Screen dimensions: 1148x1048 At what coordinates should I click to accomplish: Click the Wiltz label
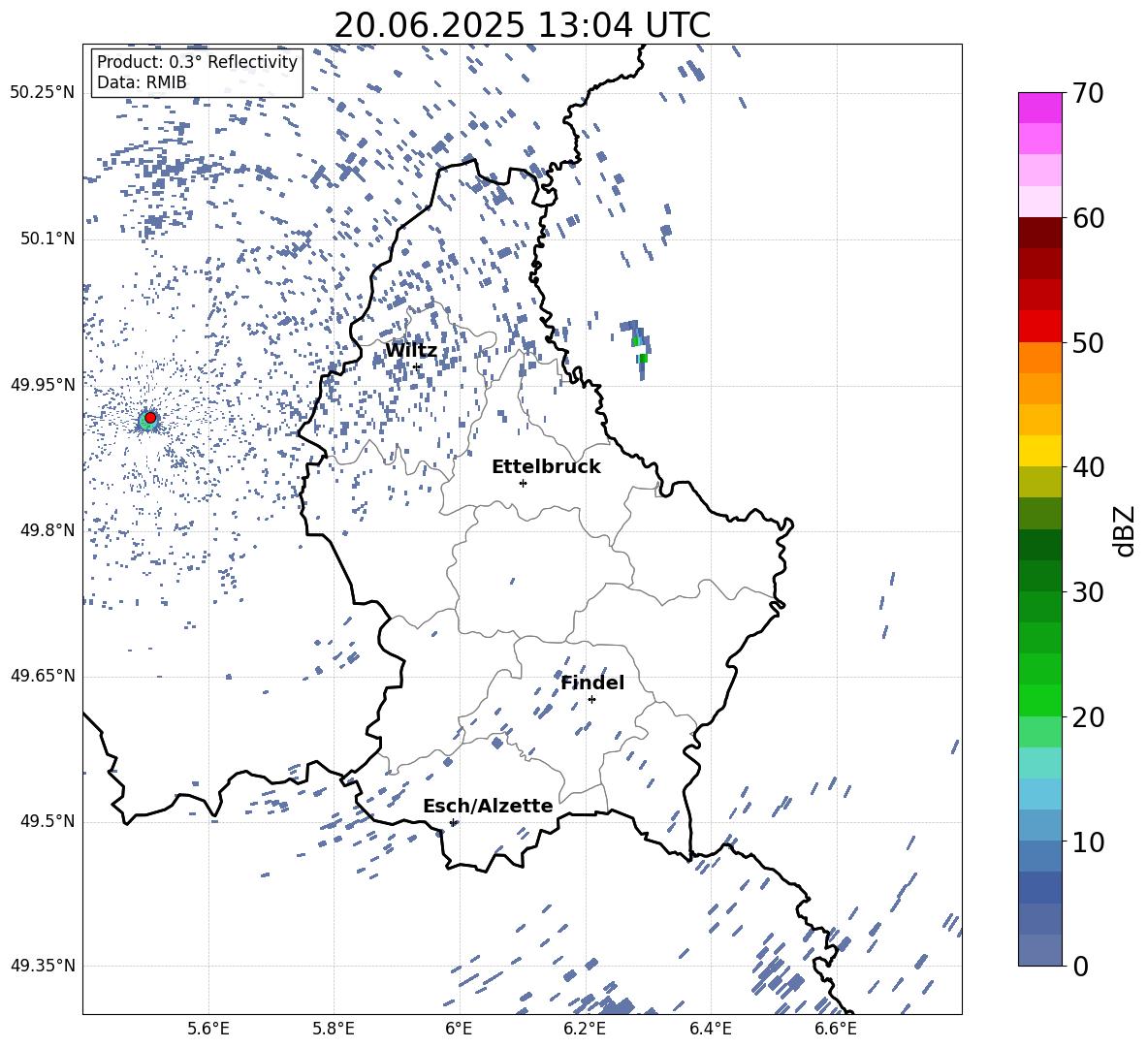click(x=411, y=351)
